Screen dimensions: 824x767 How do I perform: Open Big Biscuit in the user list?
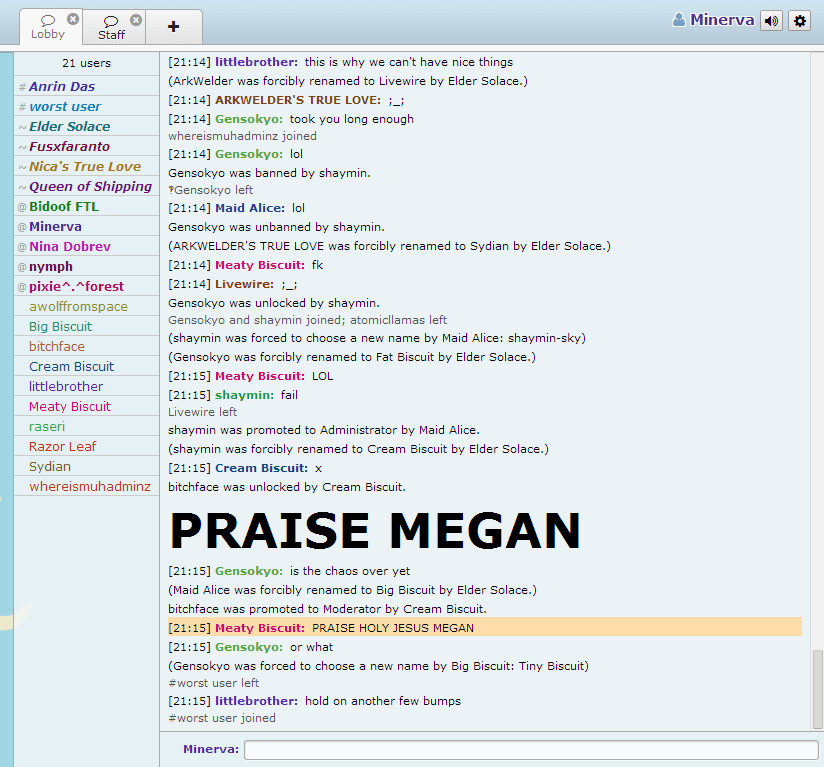[87, 326]
